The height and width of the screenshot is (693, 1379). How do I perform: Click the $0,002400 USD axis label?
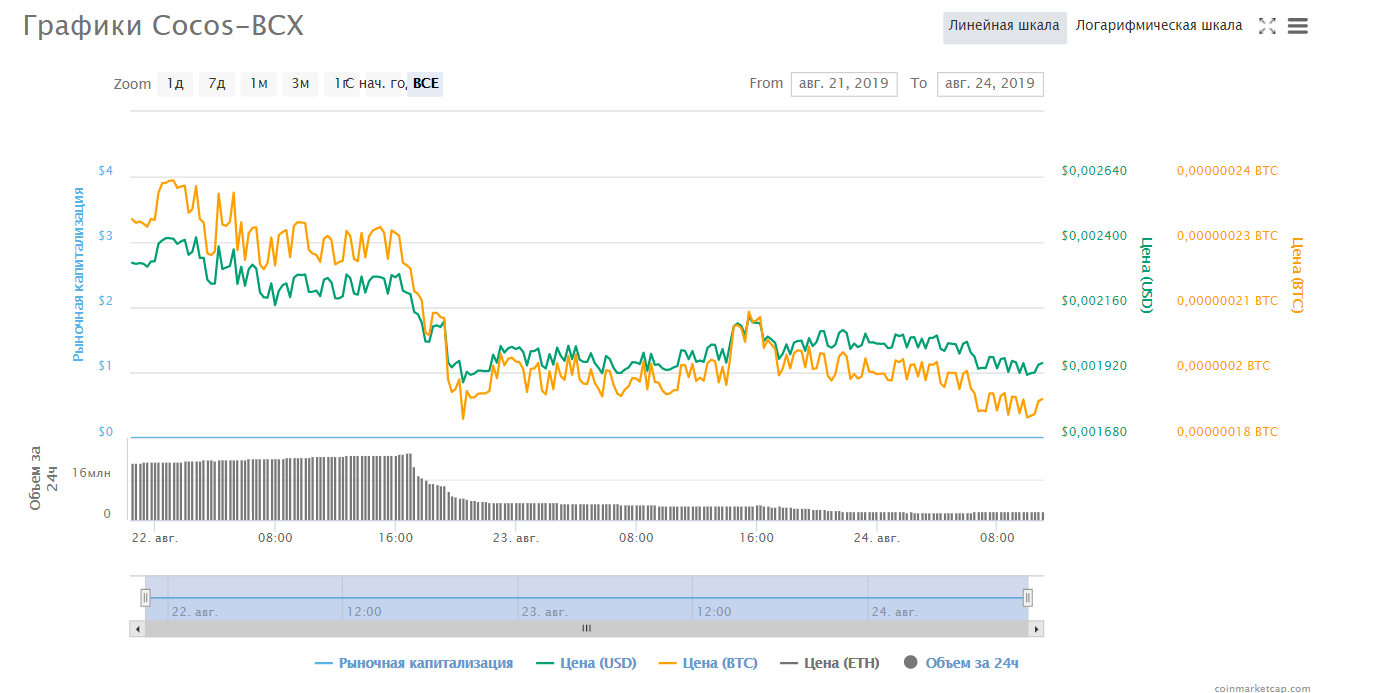point(1094,236)
